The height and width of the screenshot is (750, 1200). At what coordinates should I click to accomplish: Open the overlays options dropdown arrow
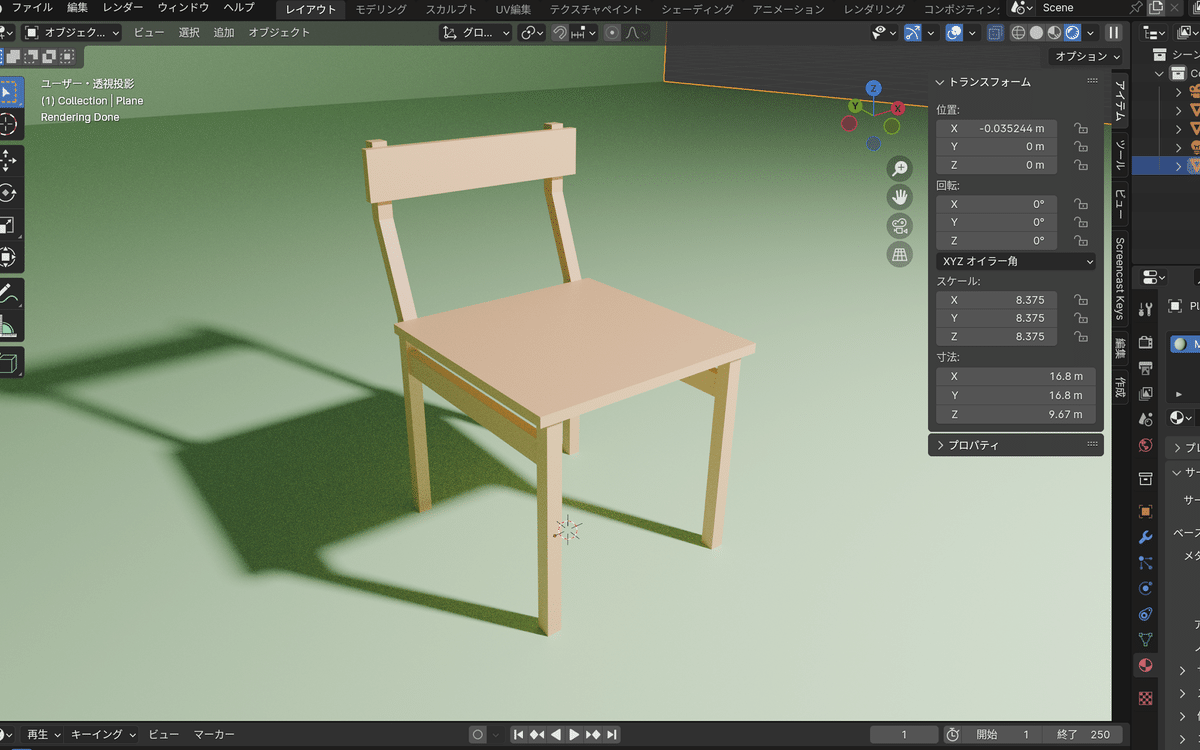971,33
